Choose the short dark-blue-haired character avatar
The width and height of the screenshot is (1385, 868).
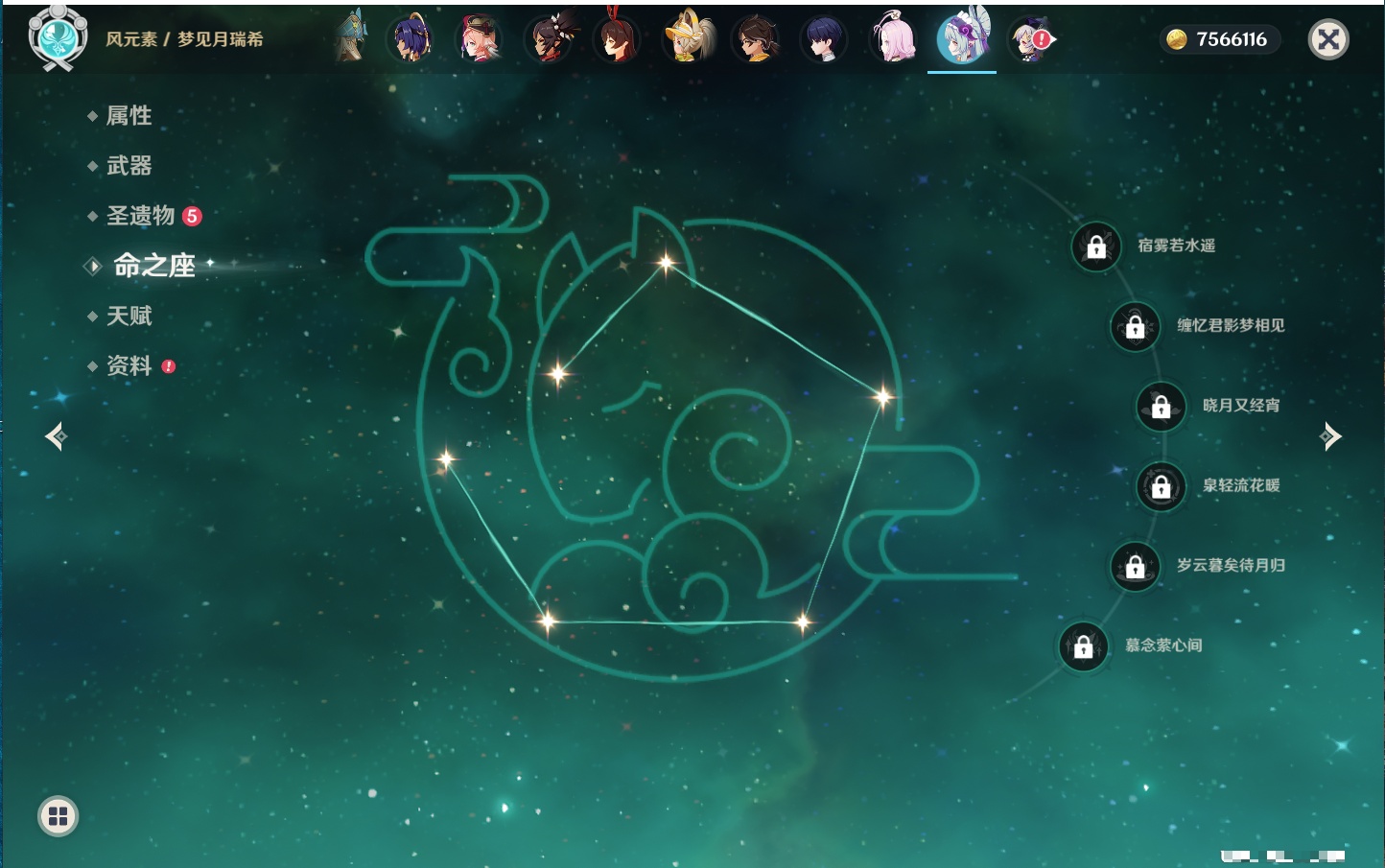824,39
